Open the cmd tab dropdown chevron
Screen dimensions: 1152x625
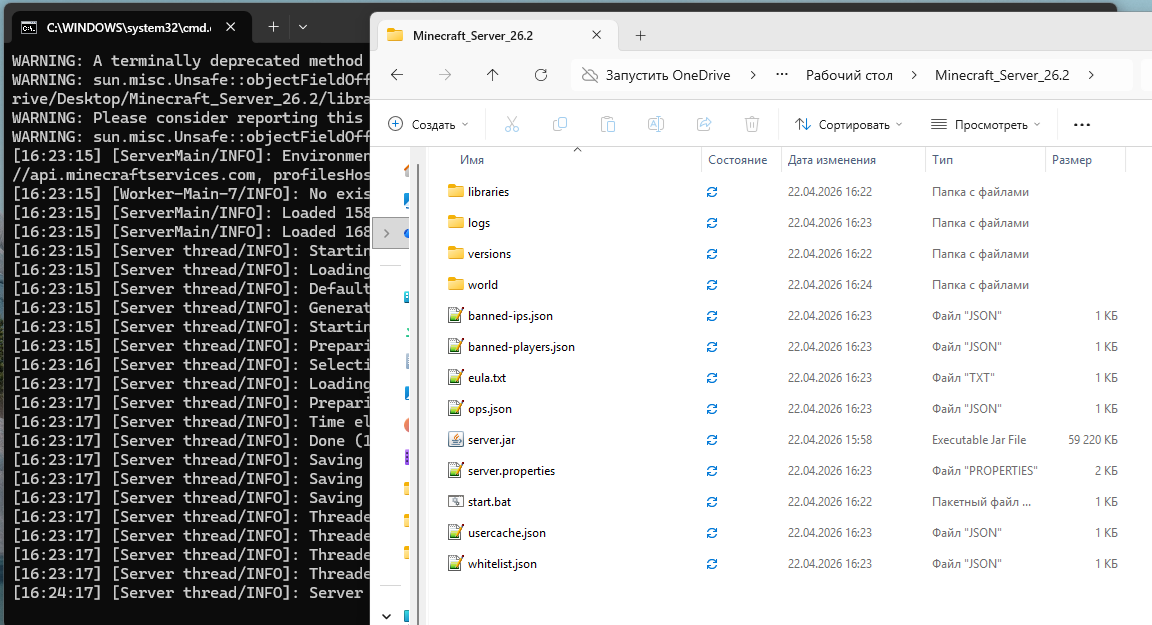(304, 27)
